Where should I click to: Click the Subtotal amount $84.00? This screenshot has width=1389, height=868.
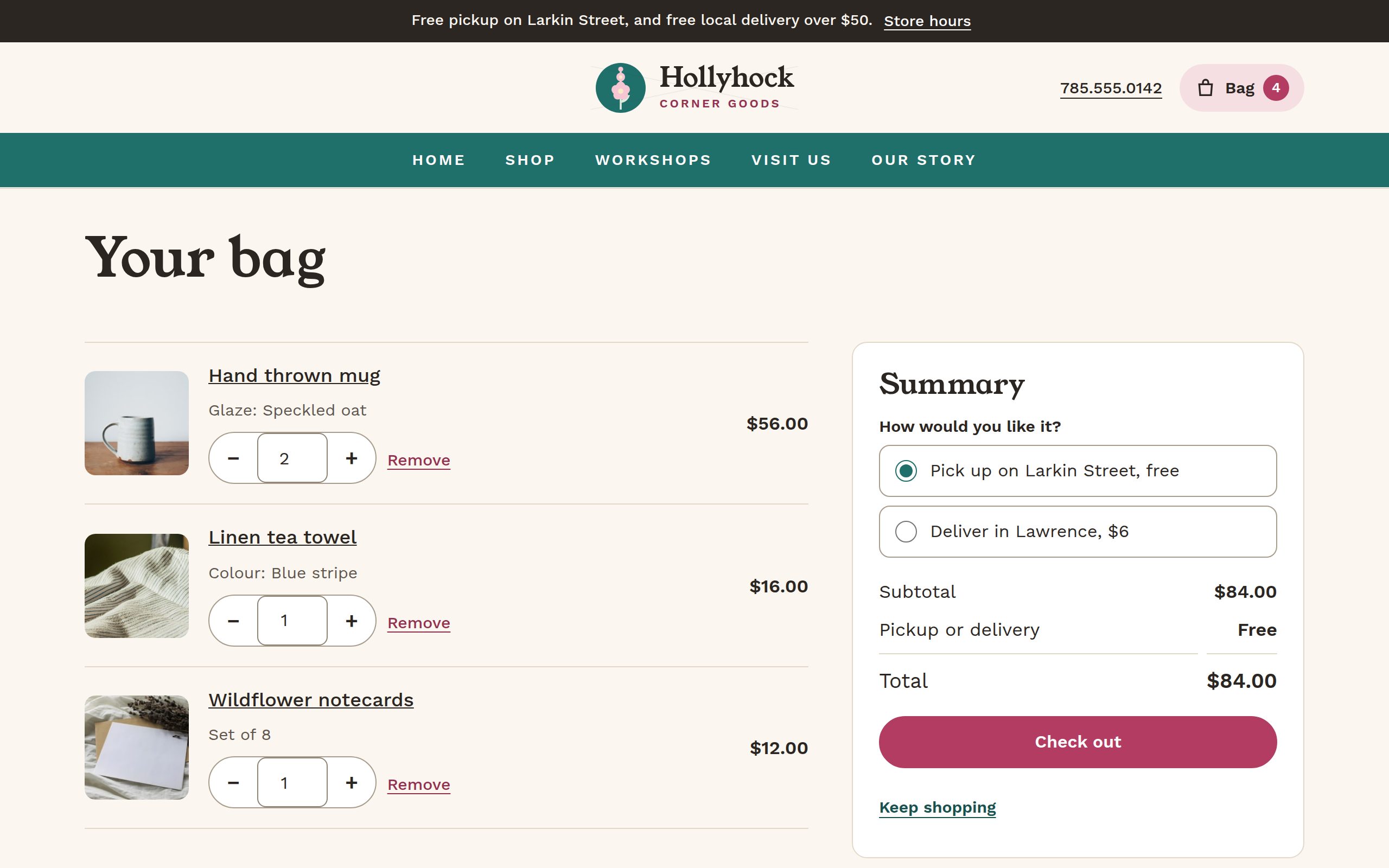pos(1245,592)
